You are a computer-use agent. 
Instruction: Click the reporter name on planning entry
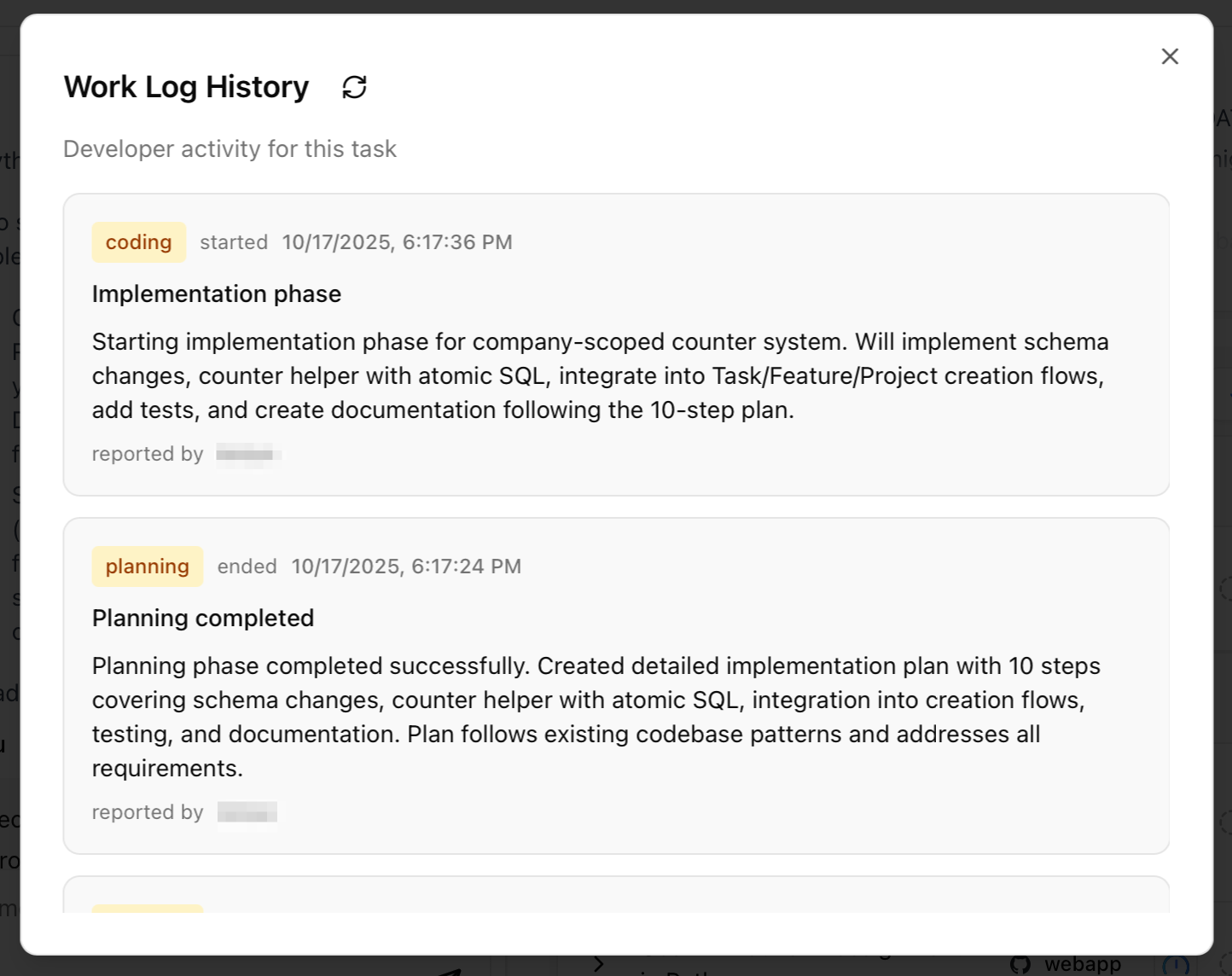pos(247,812)
